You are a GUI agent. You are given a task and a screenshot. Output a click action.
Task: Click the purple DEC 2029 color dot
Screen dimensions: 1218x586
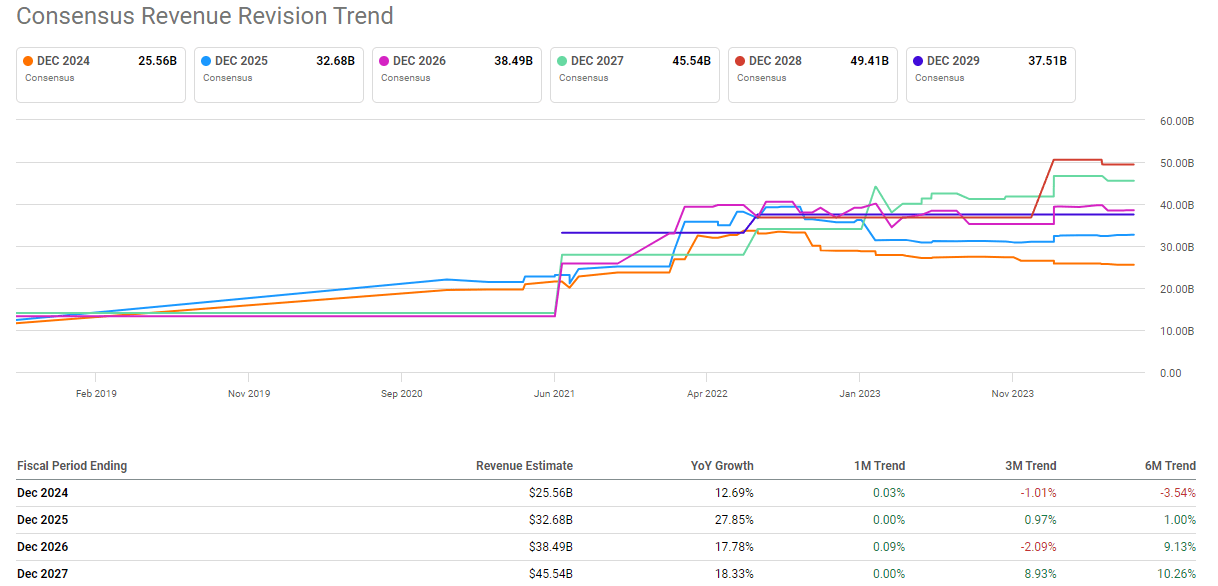tap(917, 61)
